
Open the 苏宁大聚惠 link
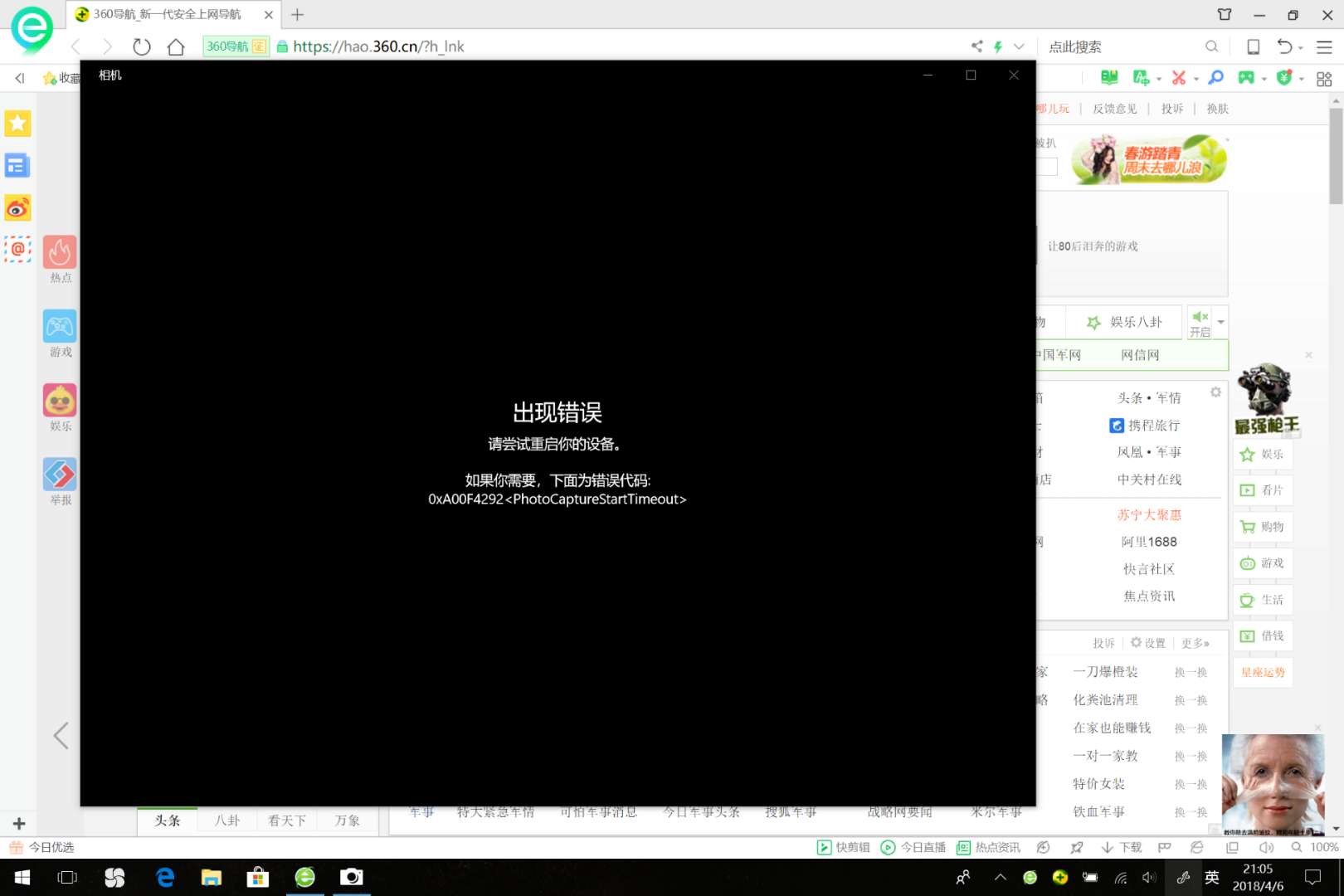click(1149, 514)
